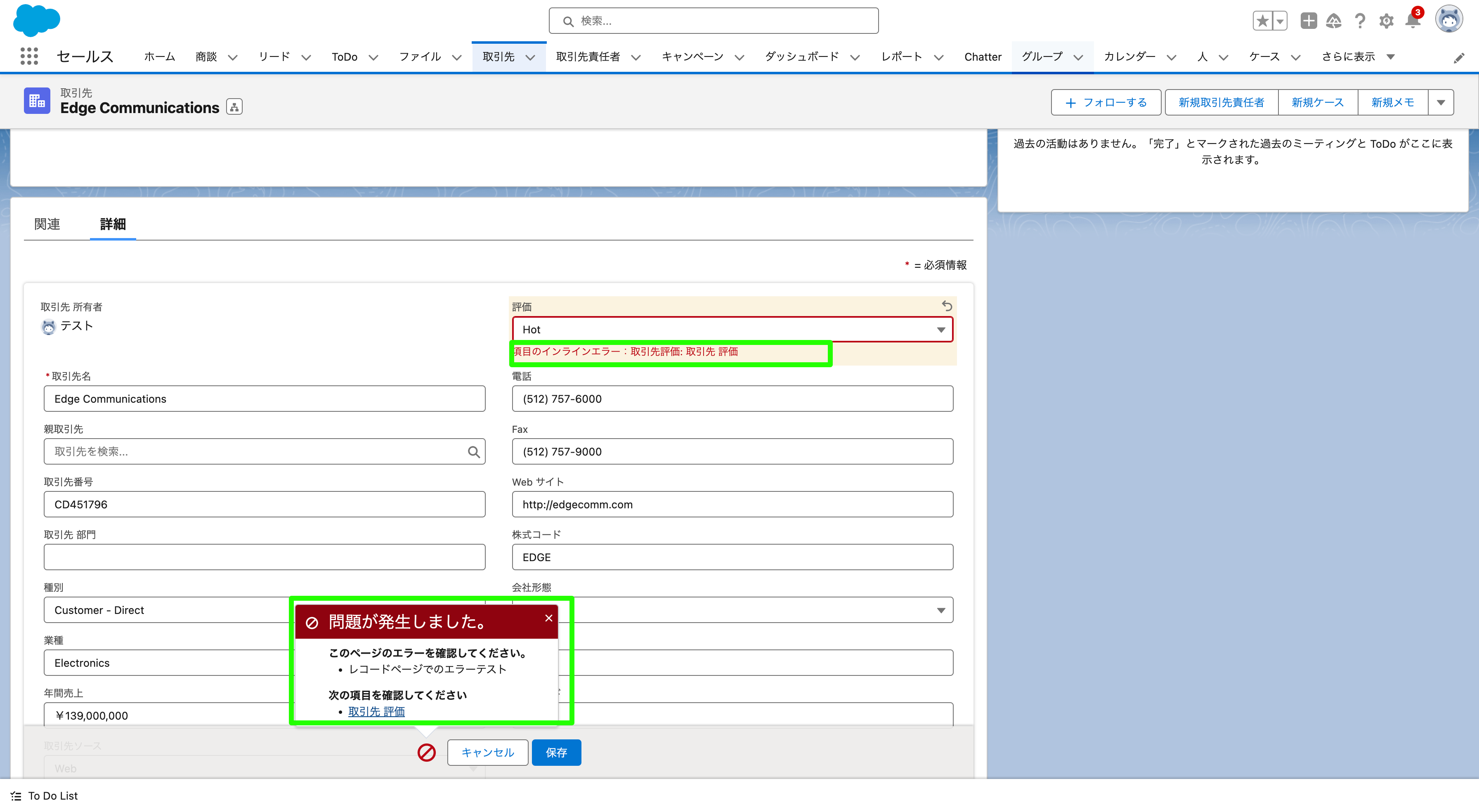The width and height of the screenshot is (1479, 812).
Task: Click the undo icon on the 評価 field
Action: 946,306
